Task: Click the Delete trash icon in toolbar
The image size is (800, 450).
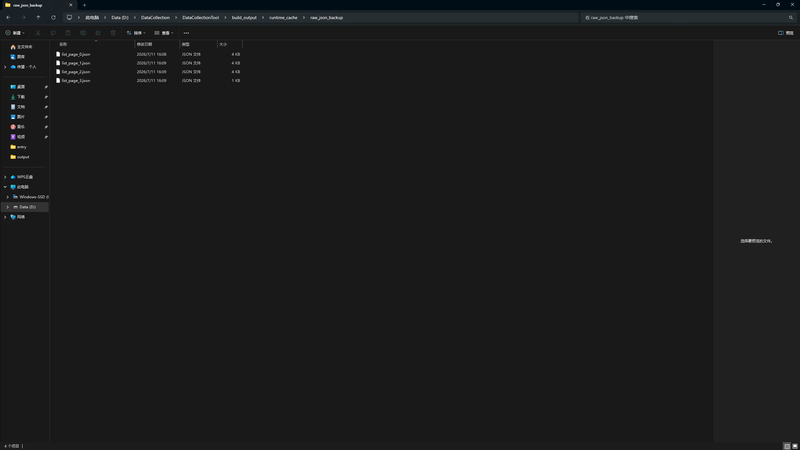Action: [113, 33]
